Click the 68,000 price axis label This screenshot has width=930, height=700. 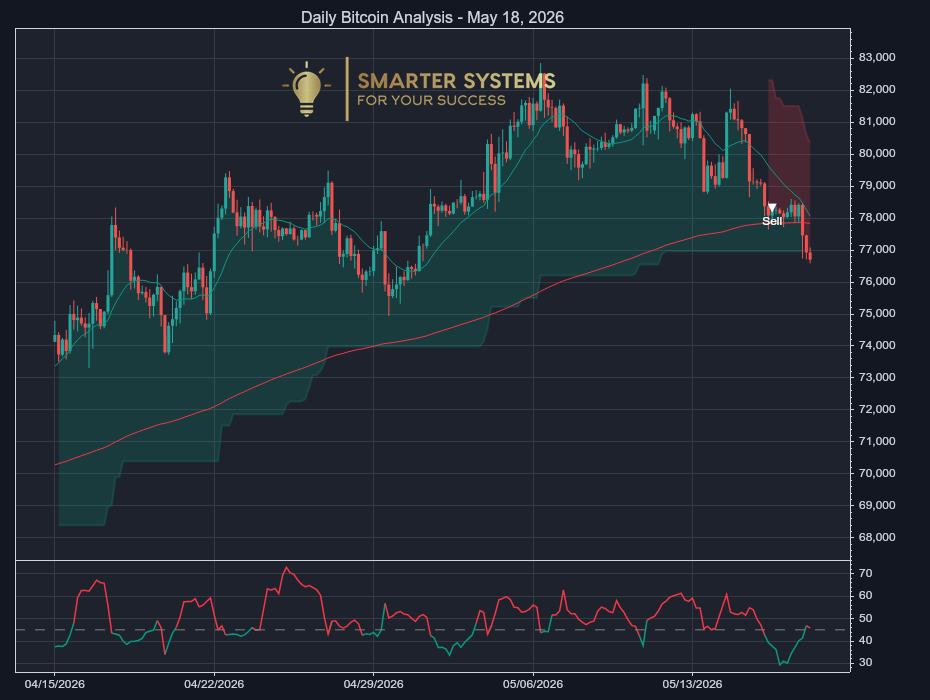click(x=877, y=537)
